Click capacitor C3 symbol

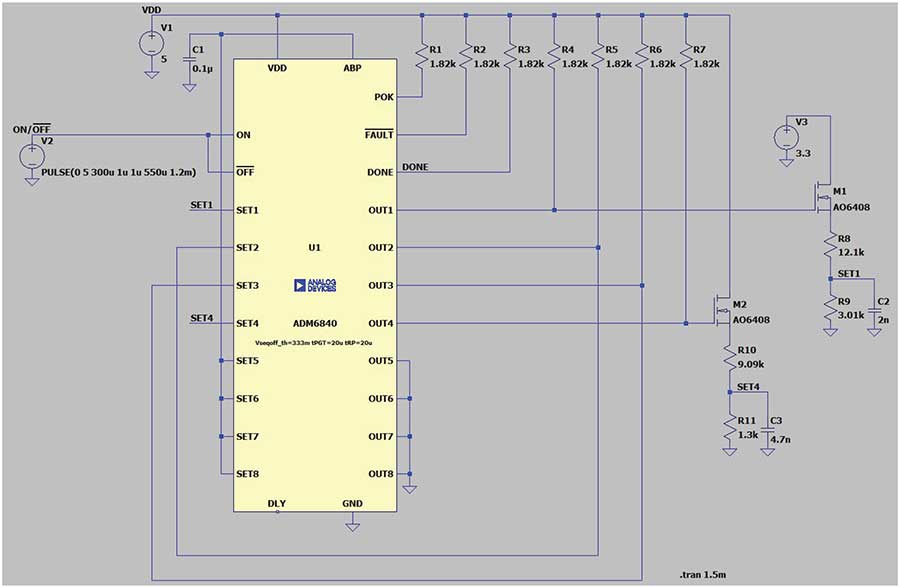[x=767, y=430]
